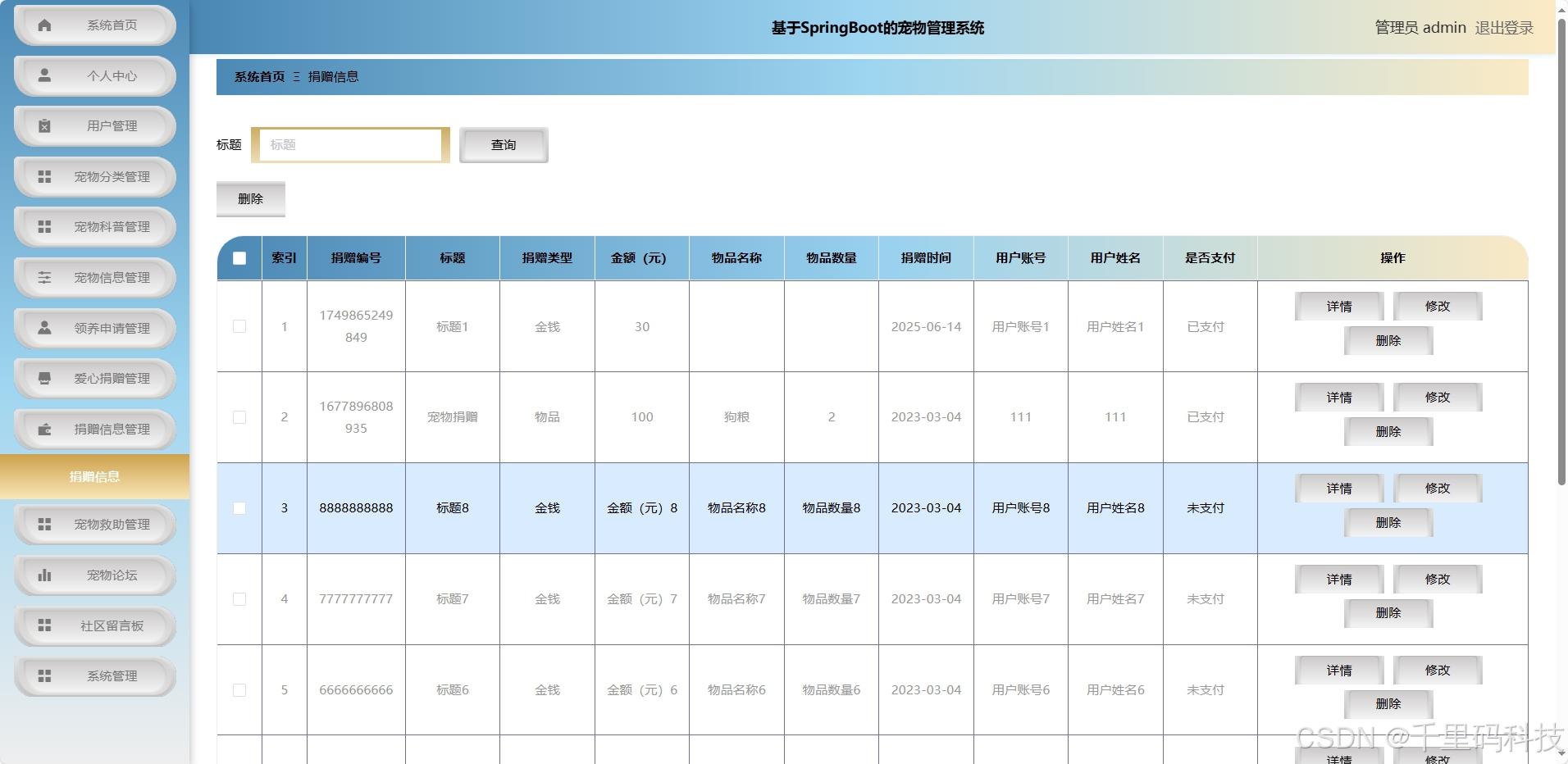Expand 用户管理 sidebar menu

95,126
